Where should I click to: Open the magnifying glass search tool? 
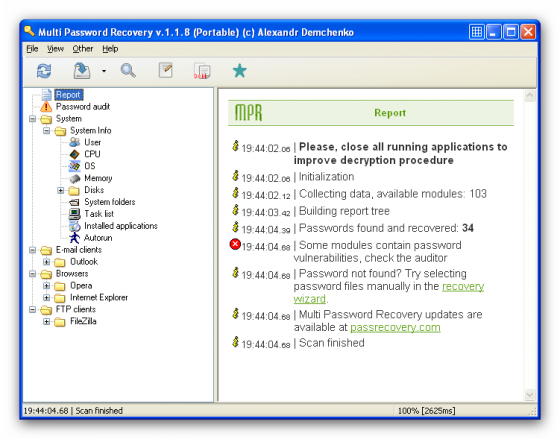(x=128, y=70)
